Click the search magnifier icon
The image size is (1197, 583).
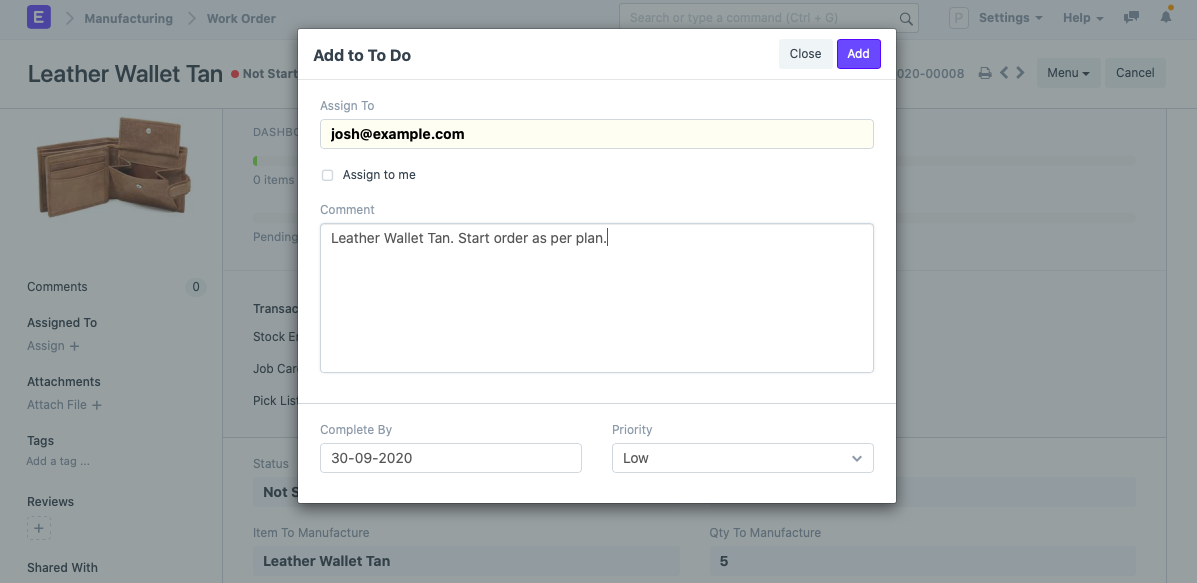click(906, 18)
